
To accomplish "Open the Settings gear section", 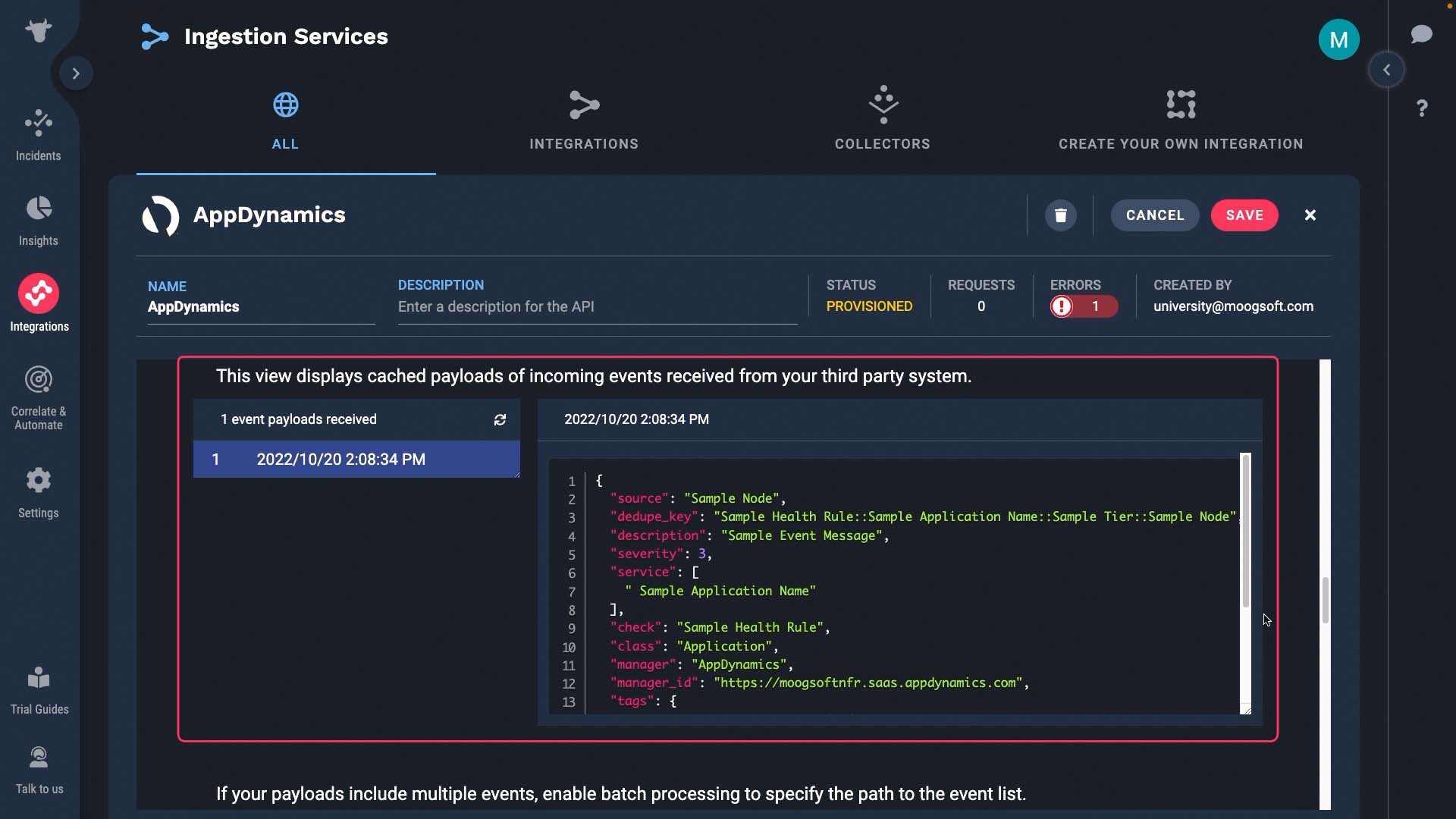I will click(39, 493).
